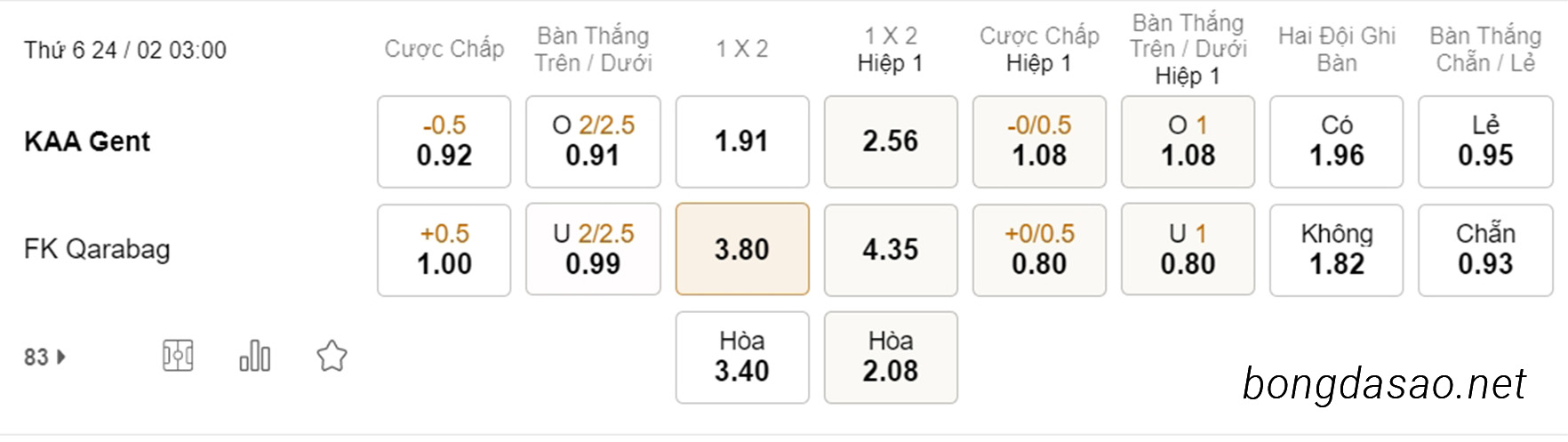Choose first half KAA Gent odds 2.56
The image size is (1568, 442).
(x=891, y=141)
